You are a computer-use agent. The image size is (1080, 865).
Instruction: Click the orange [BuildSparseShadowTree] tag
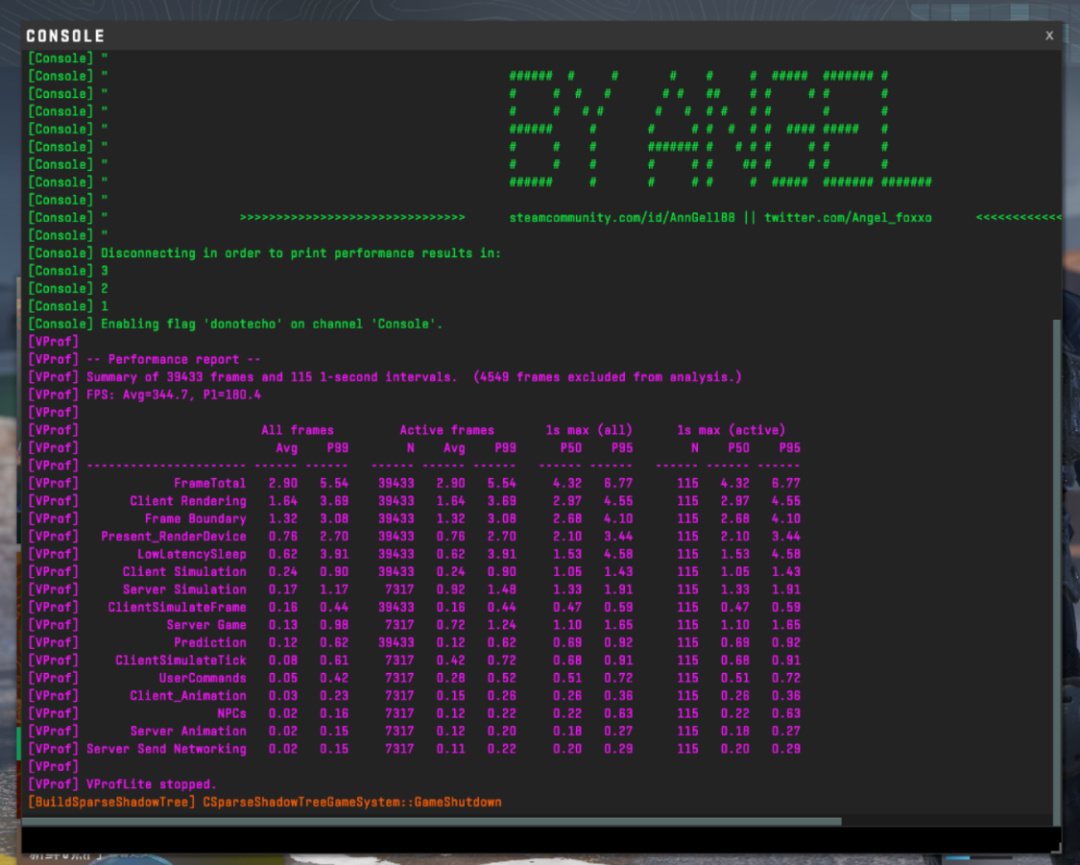112,802
